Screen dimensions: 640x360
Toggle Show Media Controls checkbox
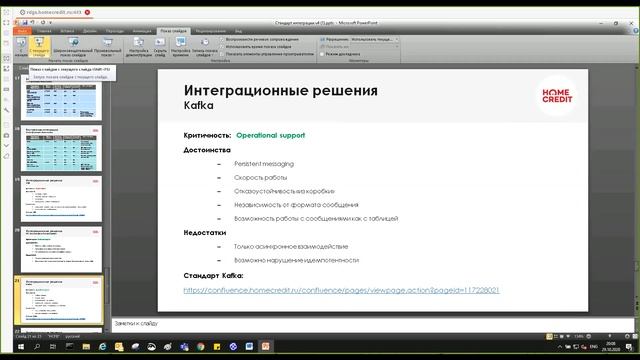pyautogui.click(x=222, y=54)
